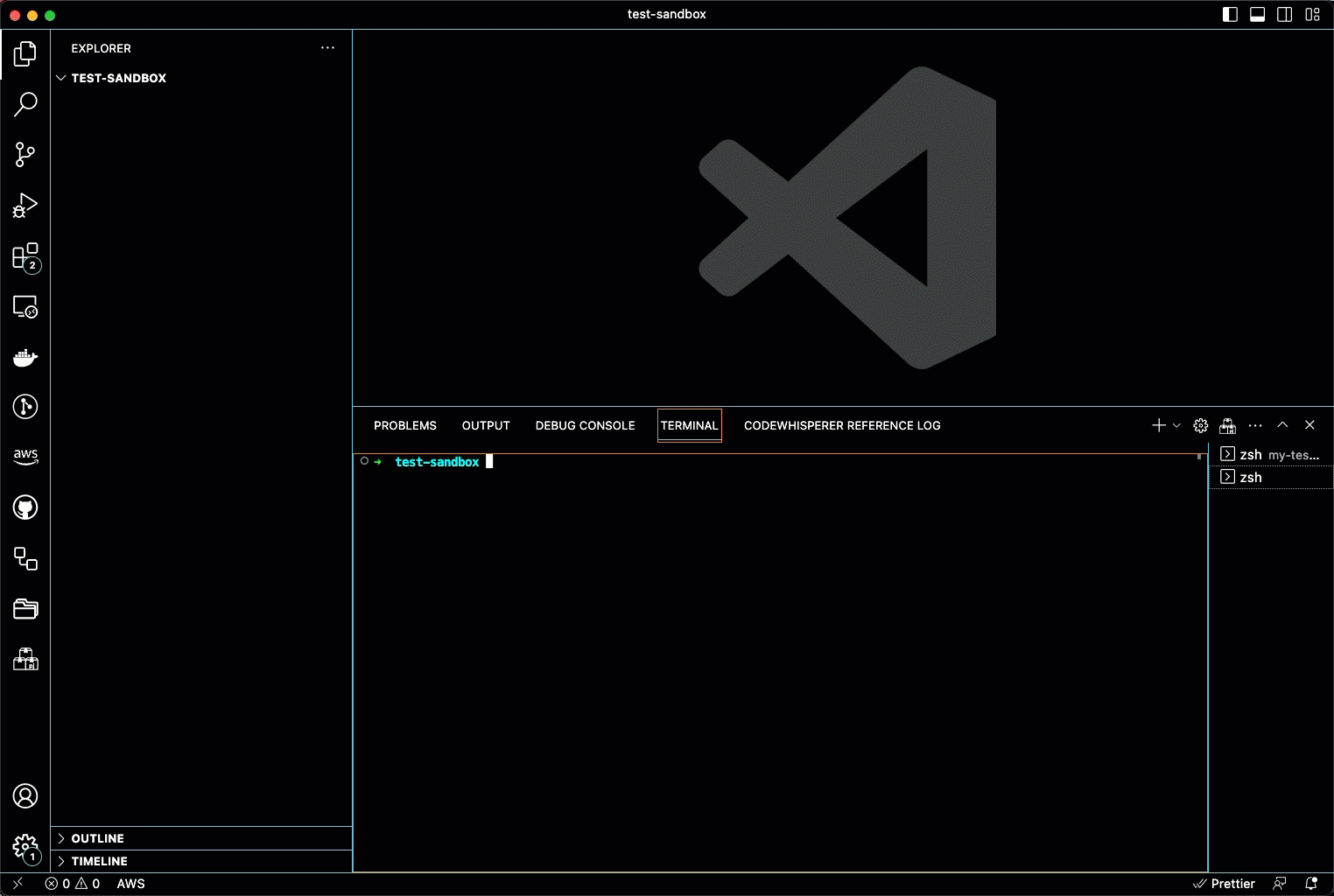1334x896 pixels.
Task: Open the Docker view
Action: (x=25, y=358)
